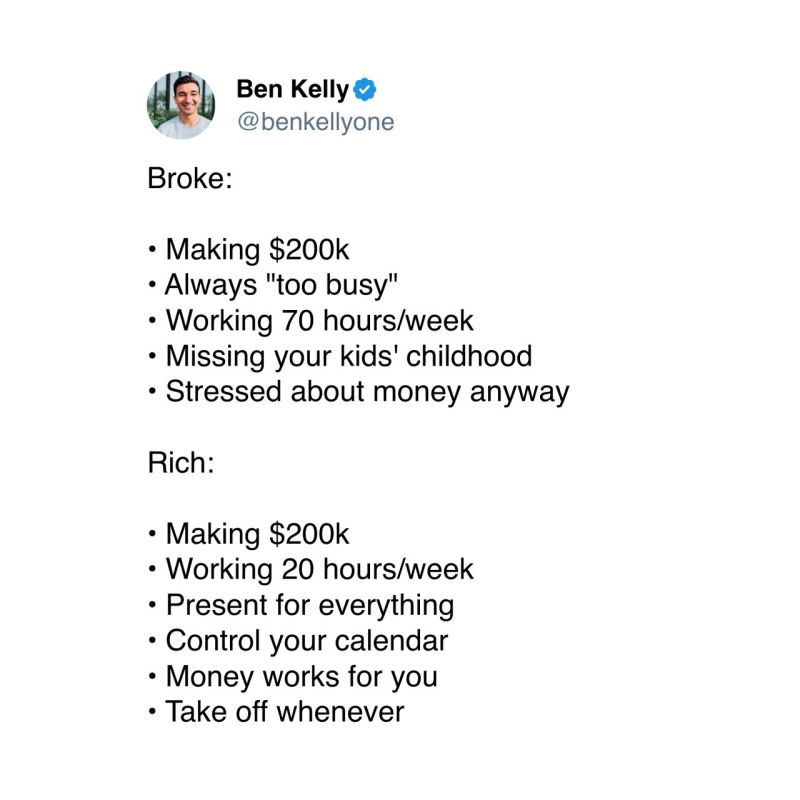
Task: Click Ben Kelly's profile photo
Action: (x=181, y=105)
